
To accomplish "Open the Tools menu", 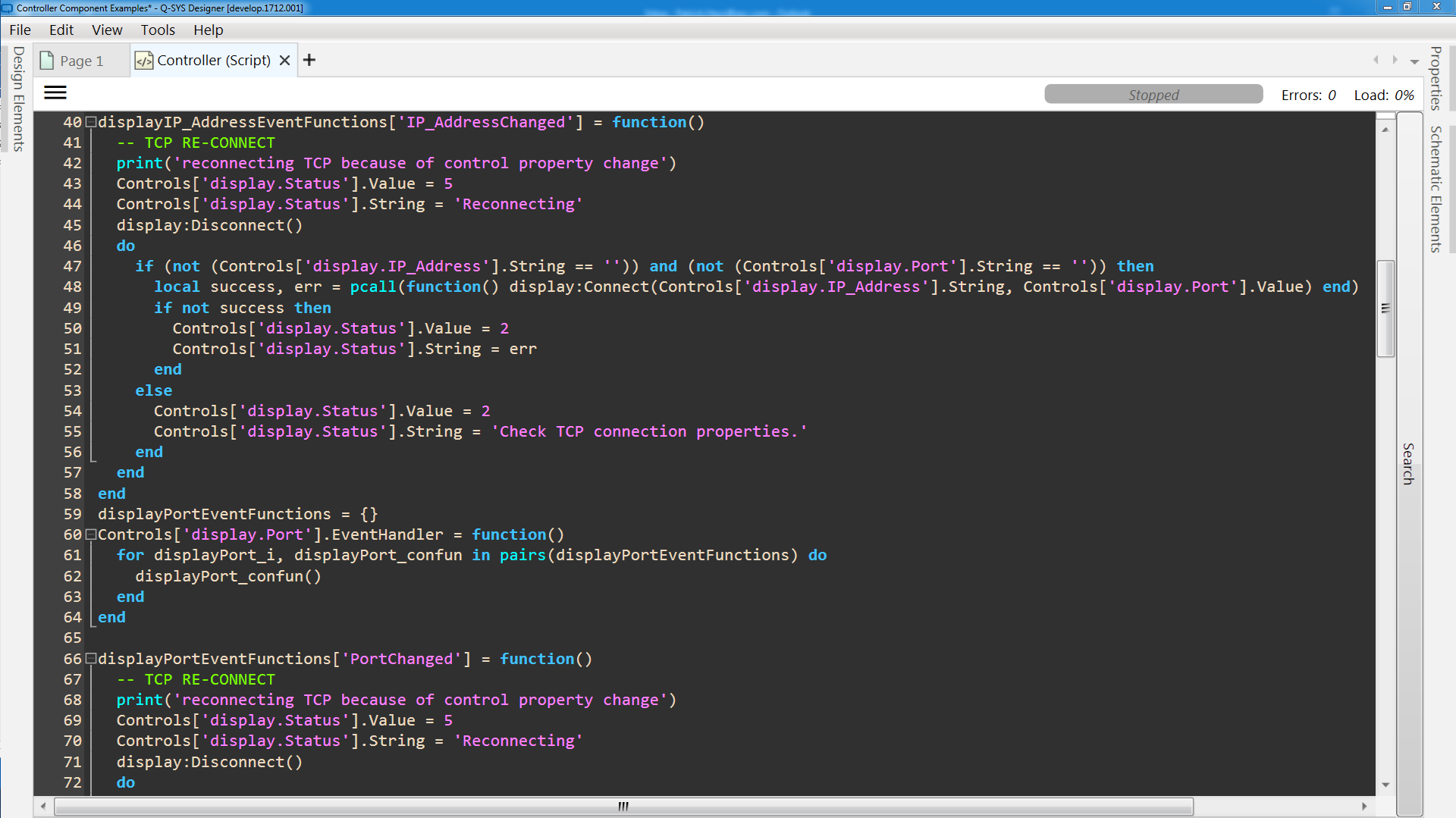I will 158,30.
